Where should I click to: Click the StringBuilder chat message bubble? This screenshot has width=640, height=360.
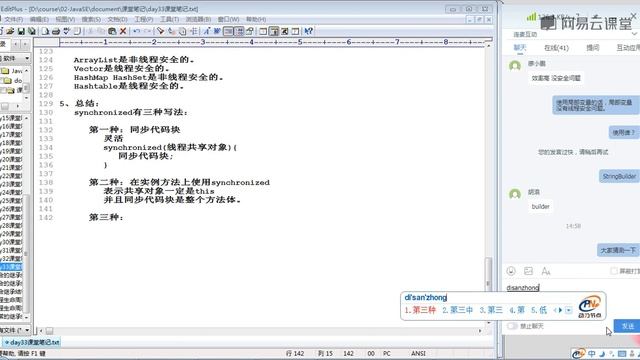[x=619, y=176]
